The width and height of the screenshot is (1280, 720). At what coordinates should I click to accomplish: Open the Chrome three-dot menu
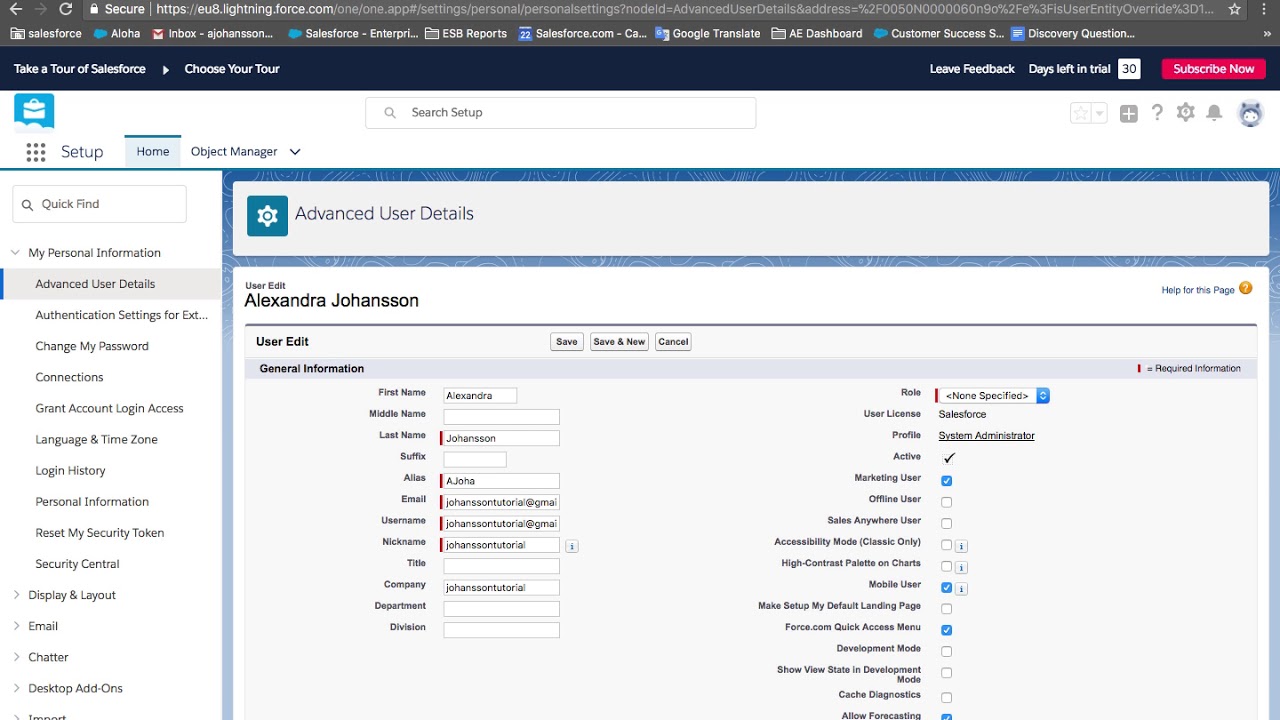(x=1263, y=9)
